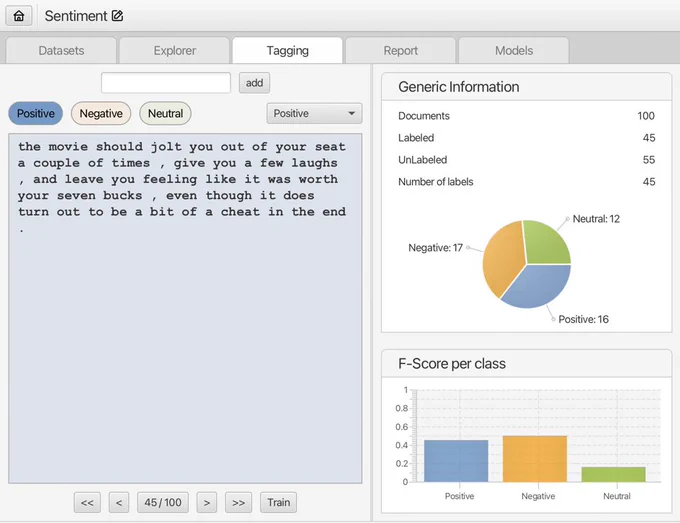680x523 pixels.
Task: Edit the Sentiment project name
Action: click(118, 16)
